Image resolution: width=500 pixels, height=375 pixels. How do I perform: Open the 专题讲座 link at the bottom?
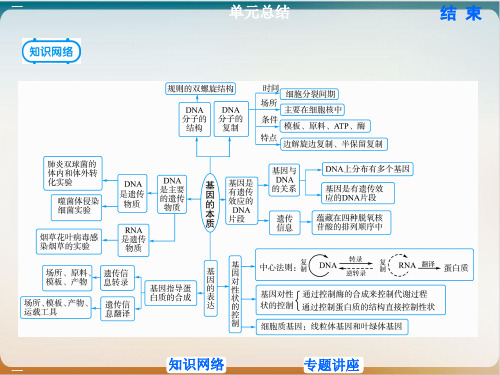332,365
